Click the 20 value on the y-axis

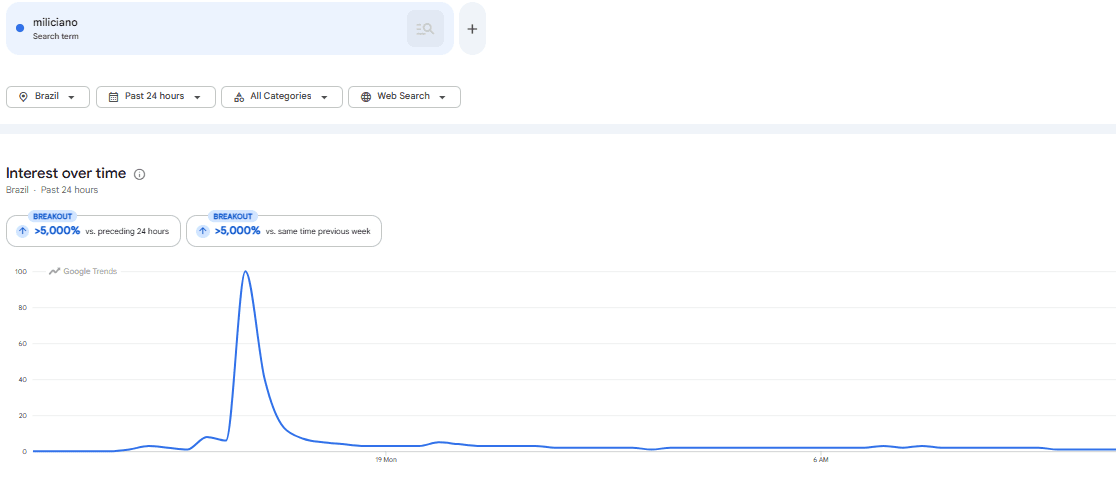[x=23, y=415]
